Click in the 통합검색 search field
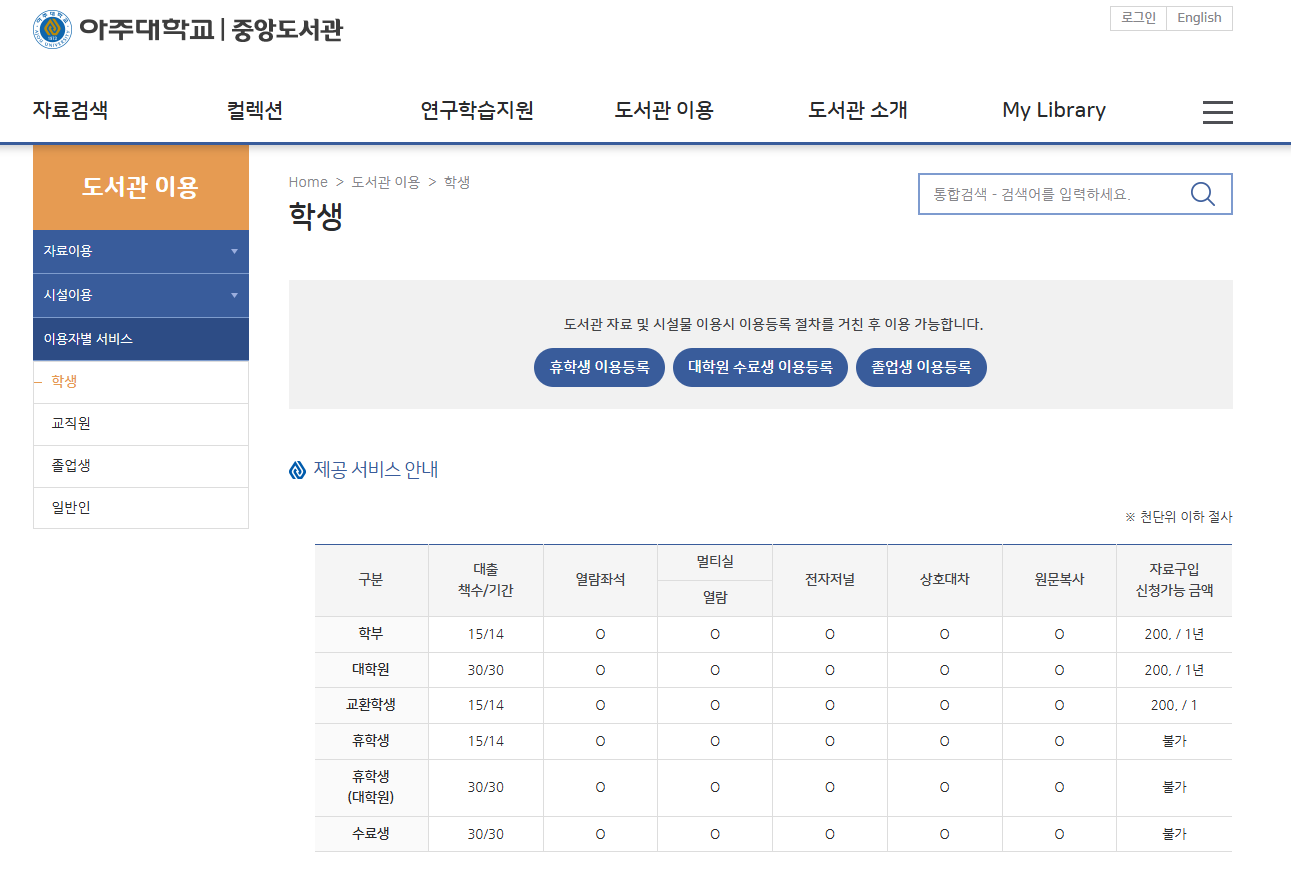Image resolution: width=1291 pixels, height=870 pixels. tap(1050, 194)
